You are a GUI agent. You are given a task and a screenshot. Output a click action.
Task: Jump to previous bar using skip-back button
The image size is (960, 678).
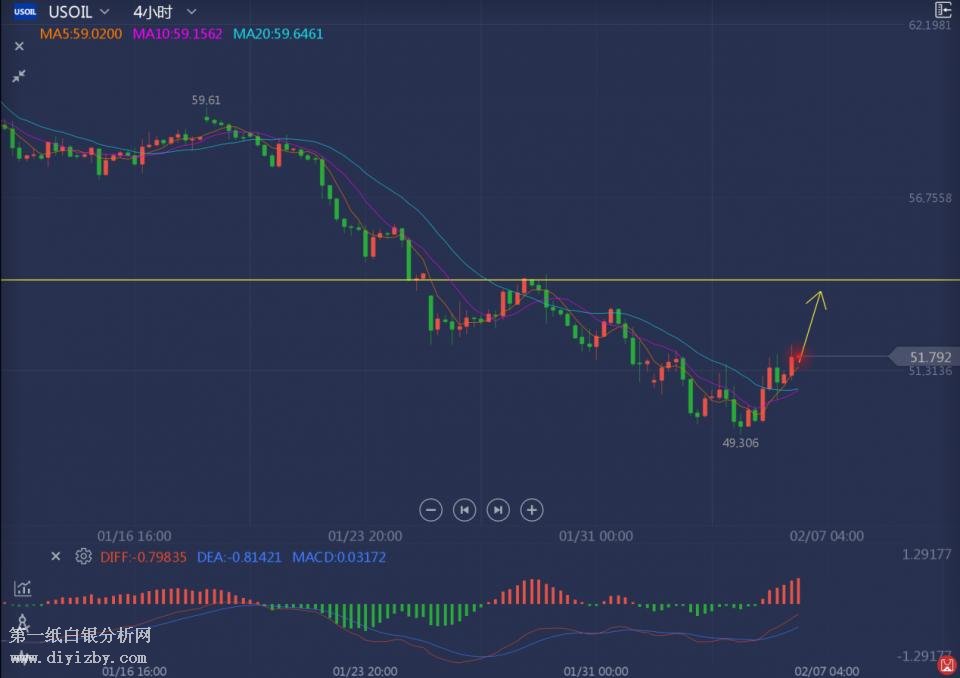(464, 510)
